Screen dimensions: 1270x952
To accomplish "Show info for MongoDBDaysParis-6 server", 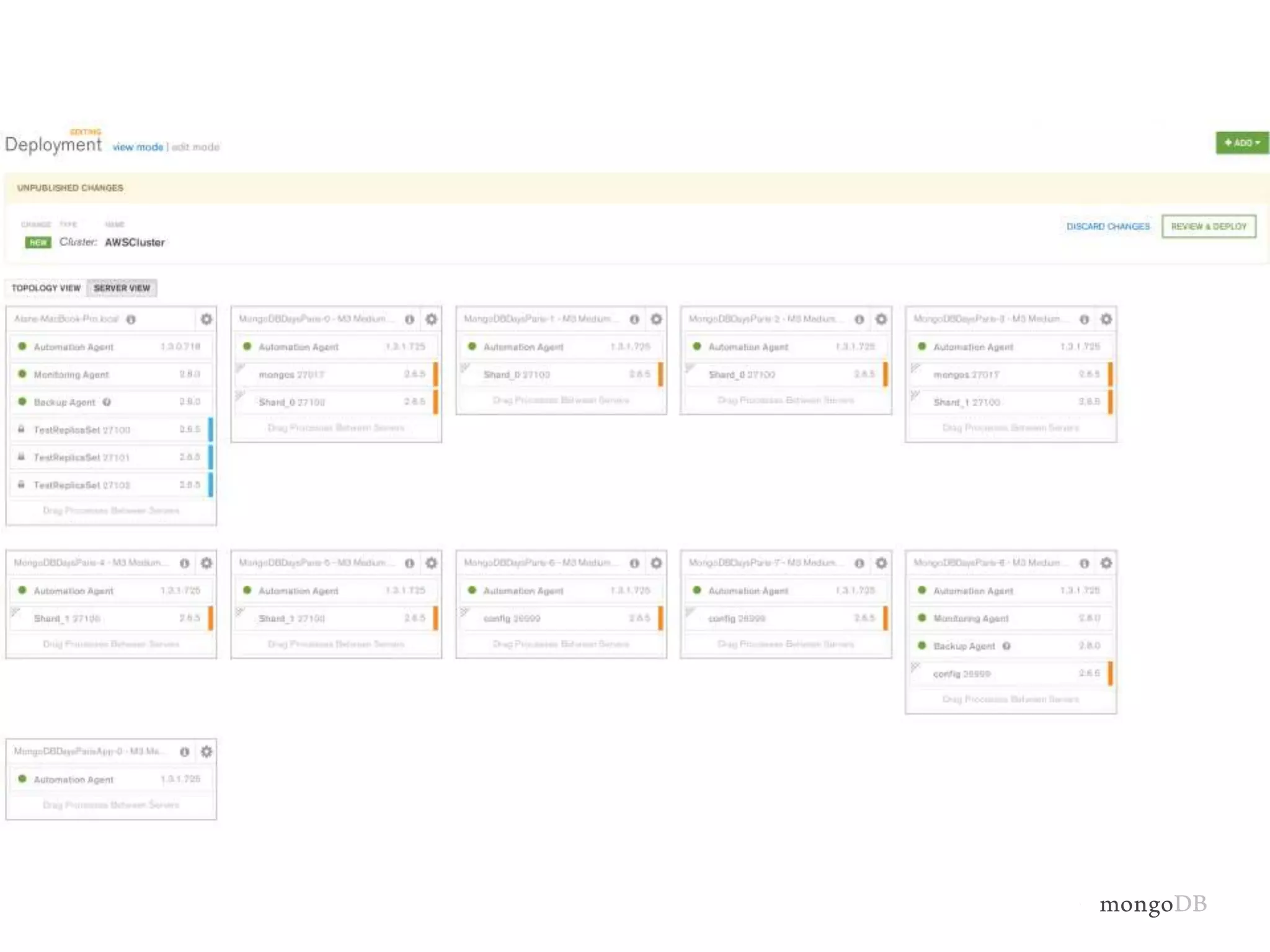I will (x=634, y=563).
